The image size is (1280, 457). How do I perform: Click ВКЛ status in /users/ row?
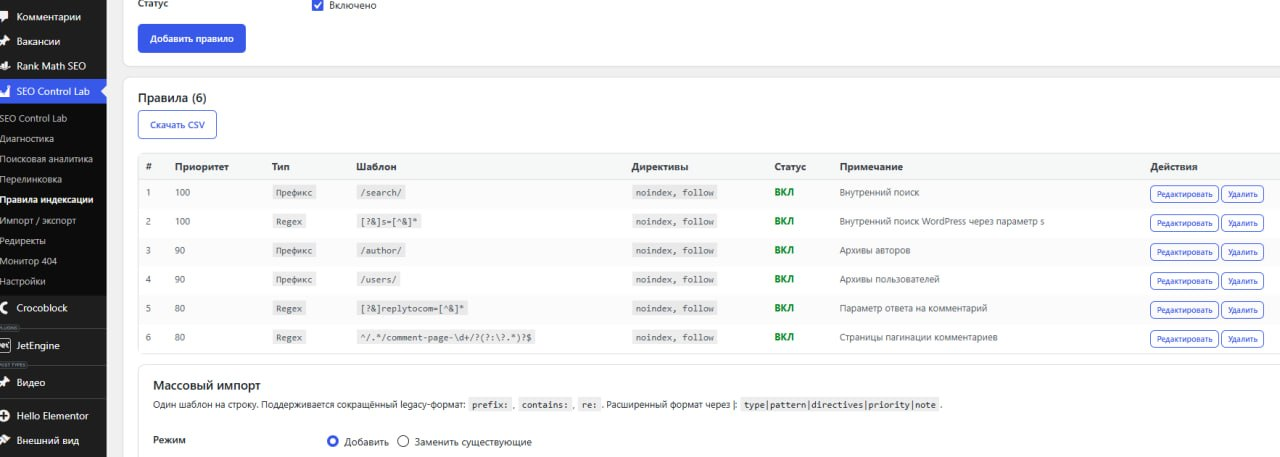click(784, 279)
